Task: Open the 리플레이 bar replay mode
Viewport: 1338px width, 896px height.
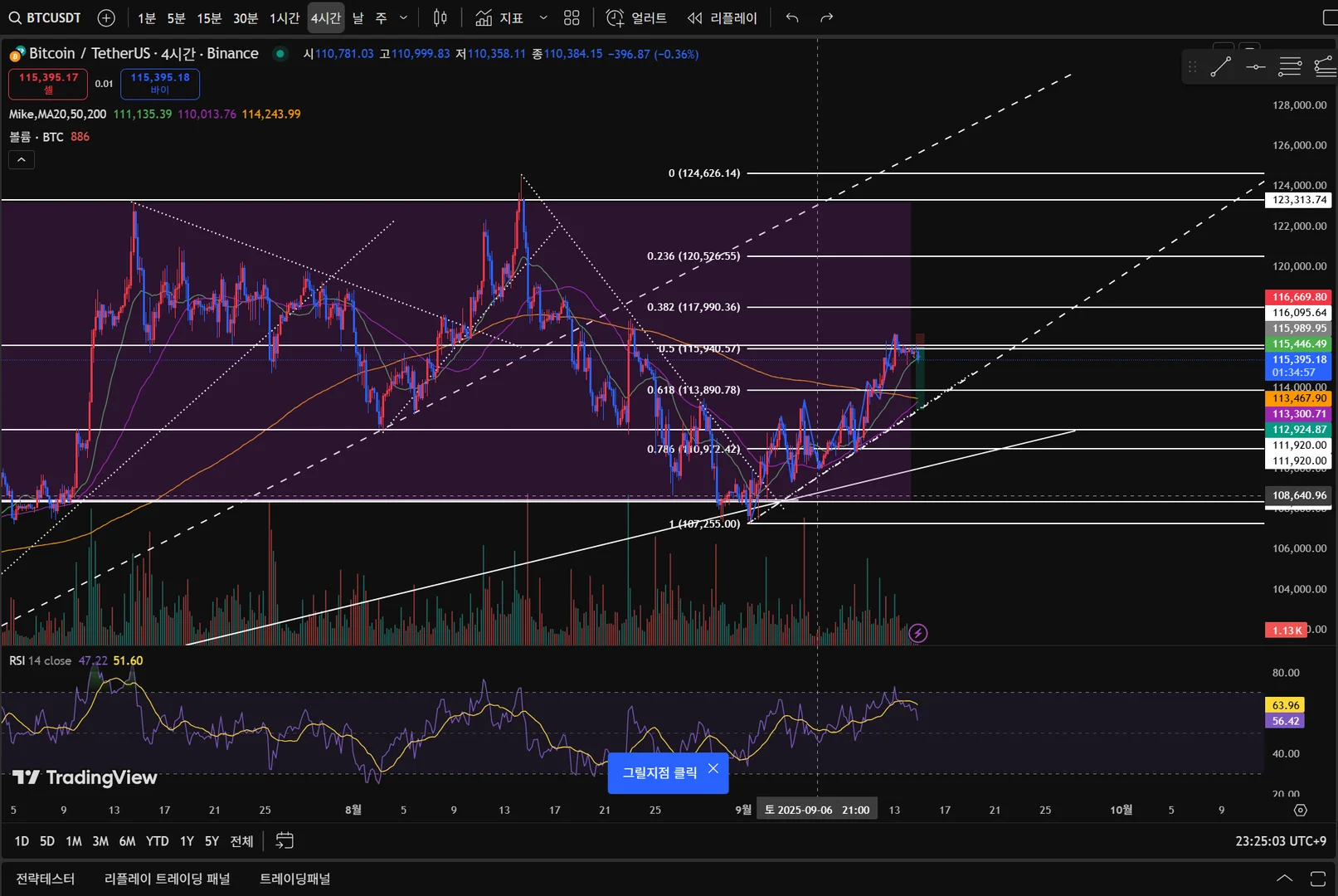Action: click(x=723, y=17)
